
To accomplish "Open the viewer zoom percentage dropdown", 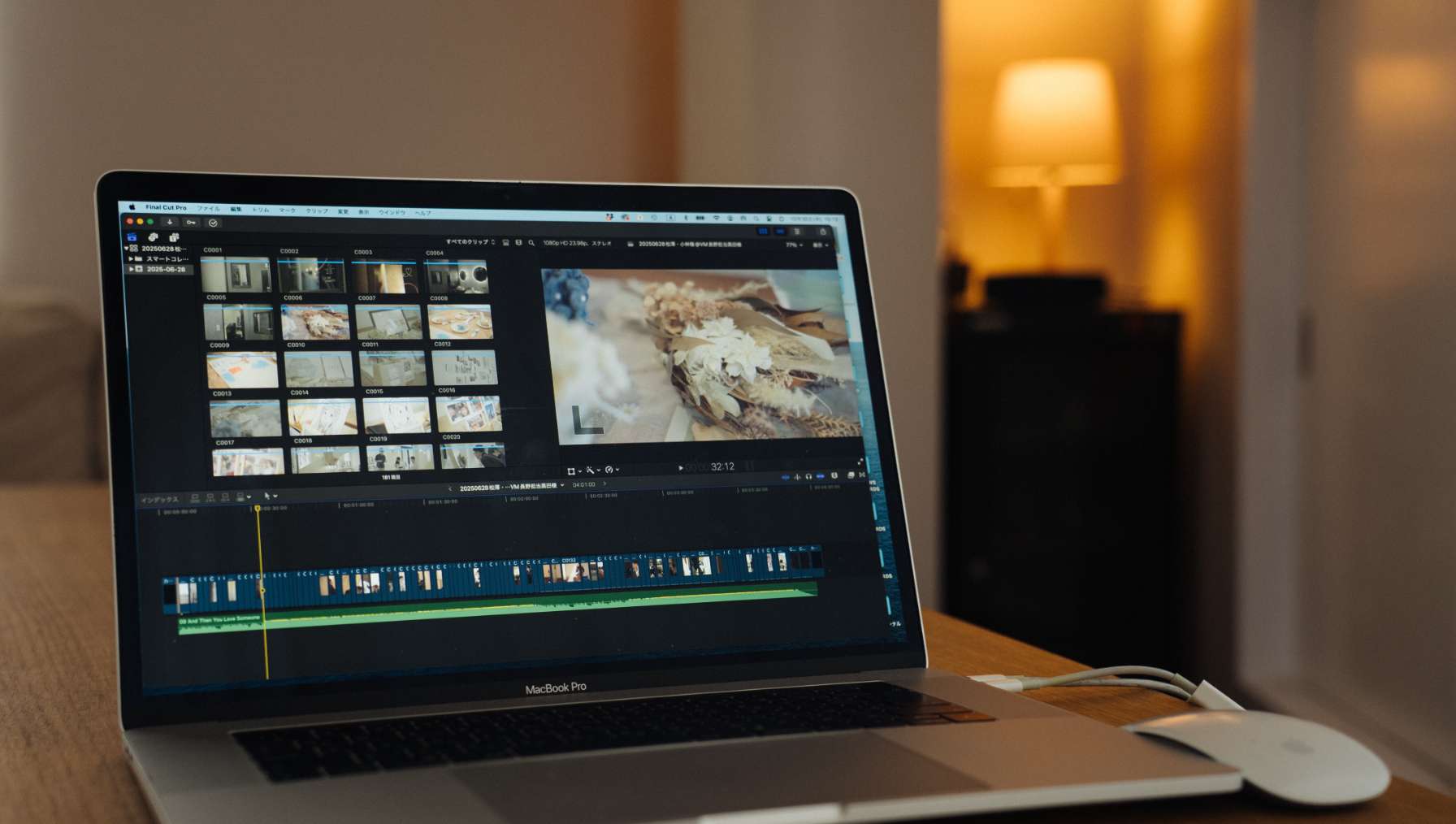I will pyautogui.click(x=792, y=245).
